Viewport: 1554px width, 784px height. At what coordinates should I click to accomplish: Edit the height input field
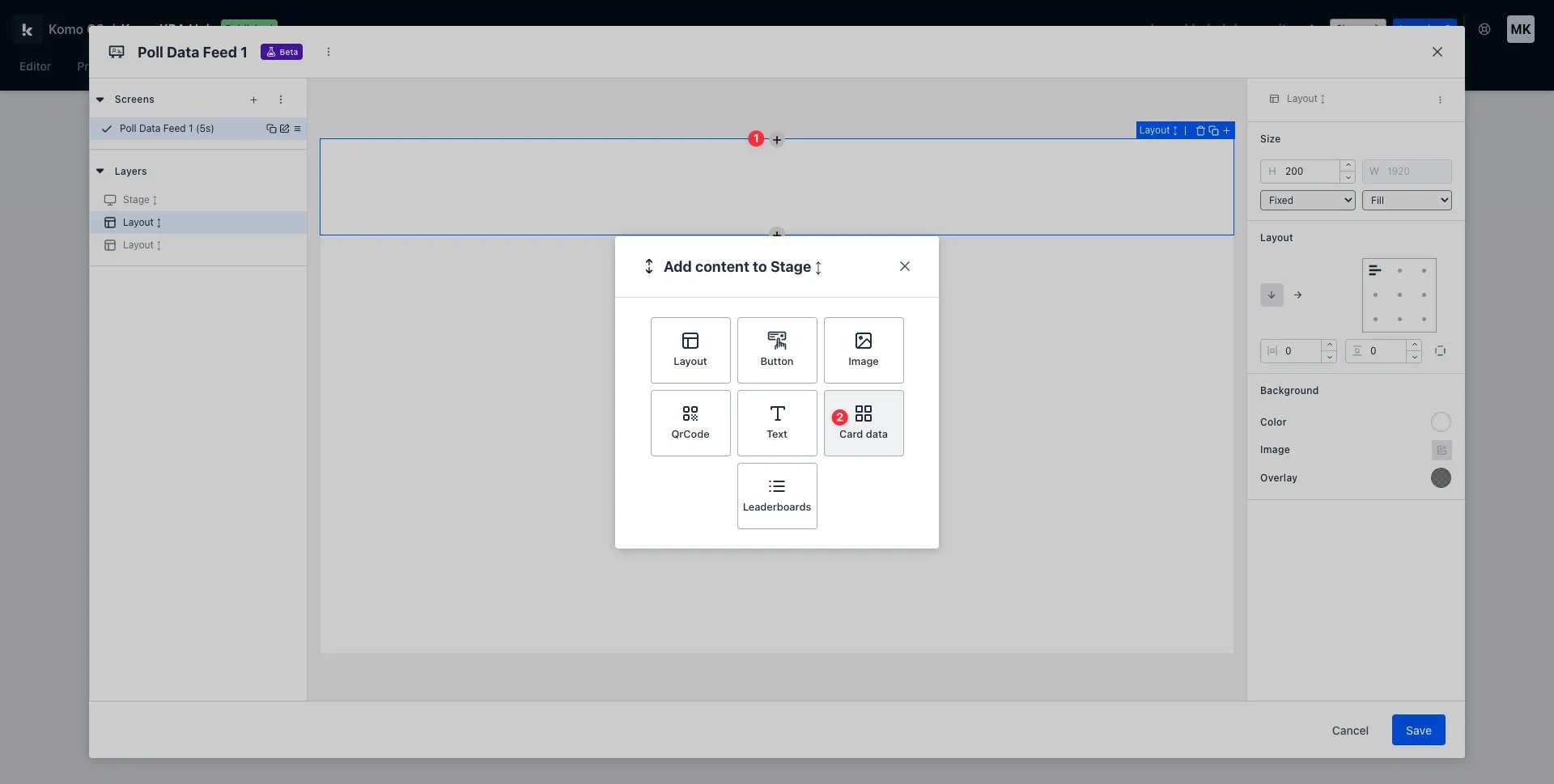coord(1301,172)
